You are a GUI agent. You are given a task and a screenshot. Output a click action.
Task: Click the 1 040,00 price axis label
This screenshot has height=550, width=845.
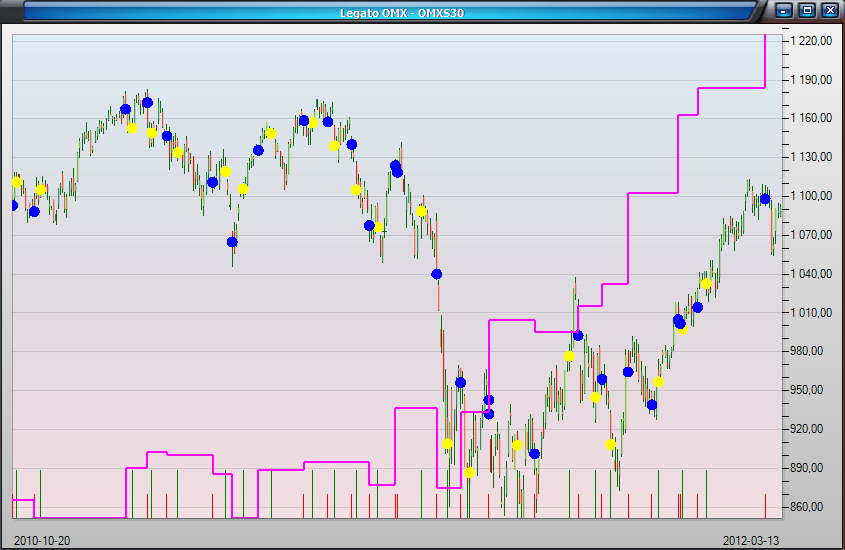click(x=811, y=274)
